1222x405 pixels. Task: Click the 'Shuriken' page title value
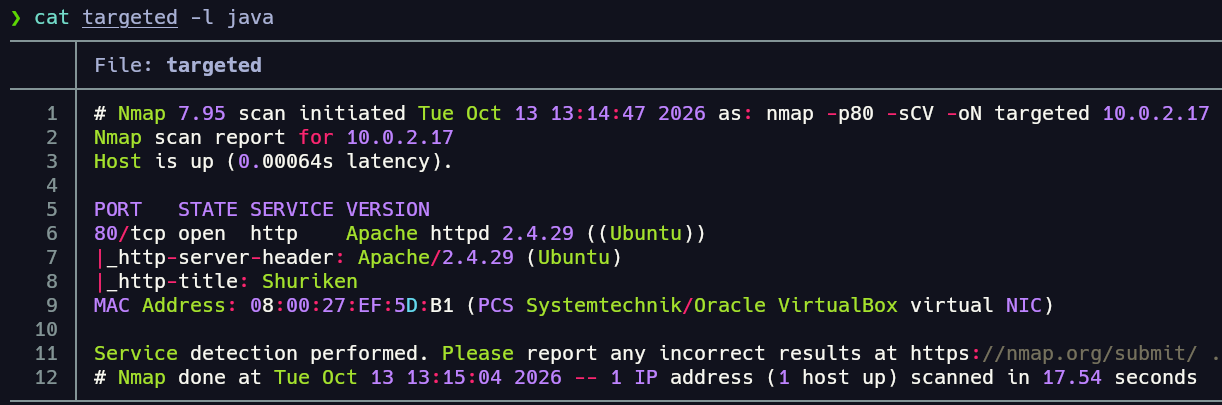[310, 281]
